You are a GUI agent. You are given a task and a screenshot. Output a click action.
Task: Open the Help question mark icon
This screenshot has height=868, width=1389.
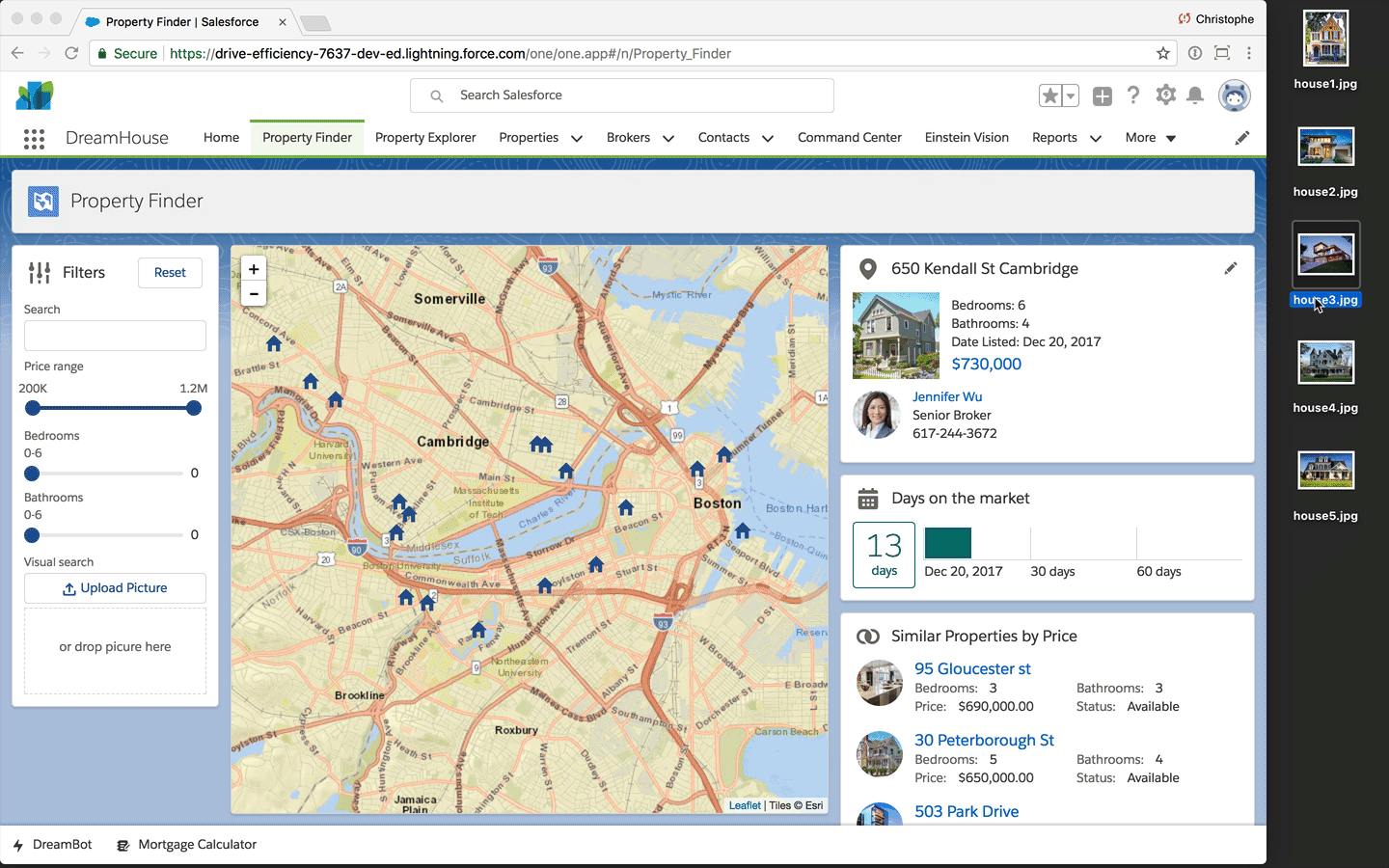coord(1133,95)
